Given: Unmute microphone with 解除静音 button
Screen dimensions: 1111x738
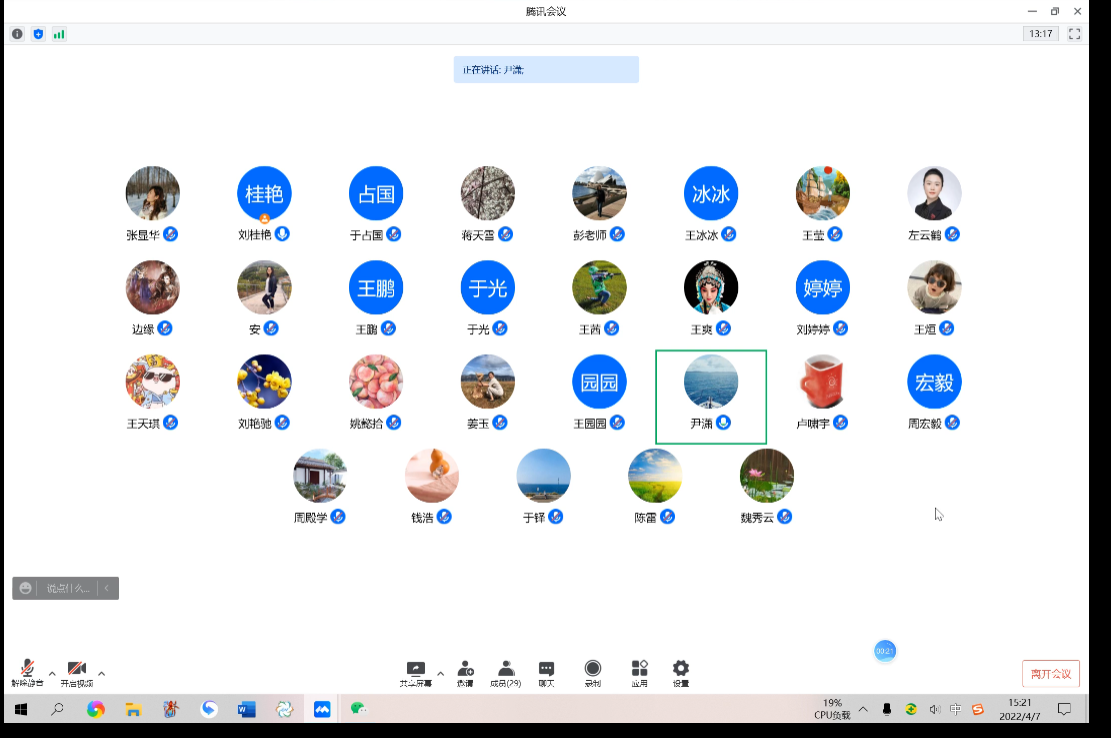Looking at the screenshot, I should (27, 671).
